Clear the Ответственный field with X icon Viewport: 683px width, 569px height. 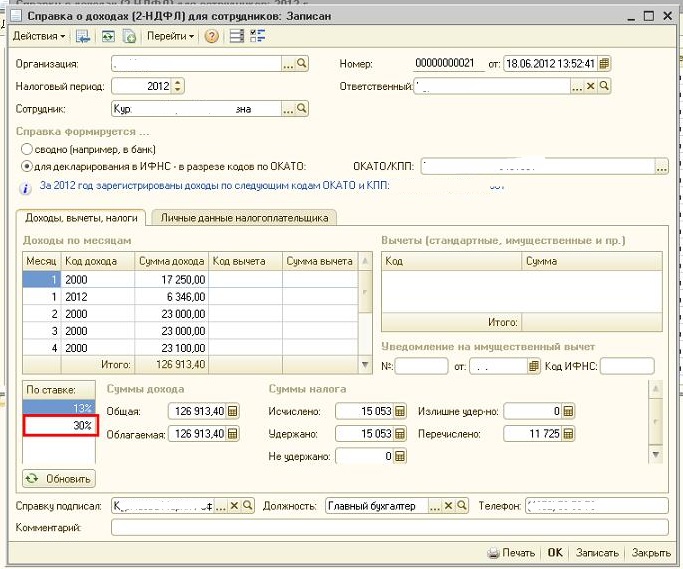click(x=590, y=87)
